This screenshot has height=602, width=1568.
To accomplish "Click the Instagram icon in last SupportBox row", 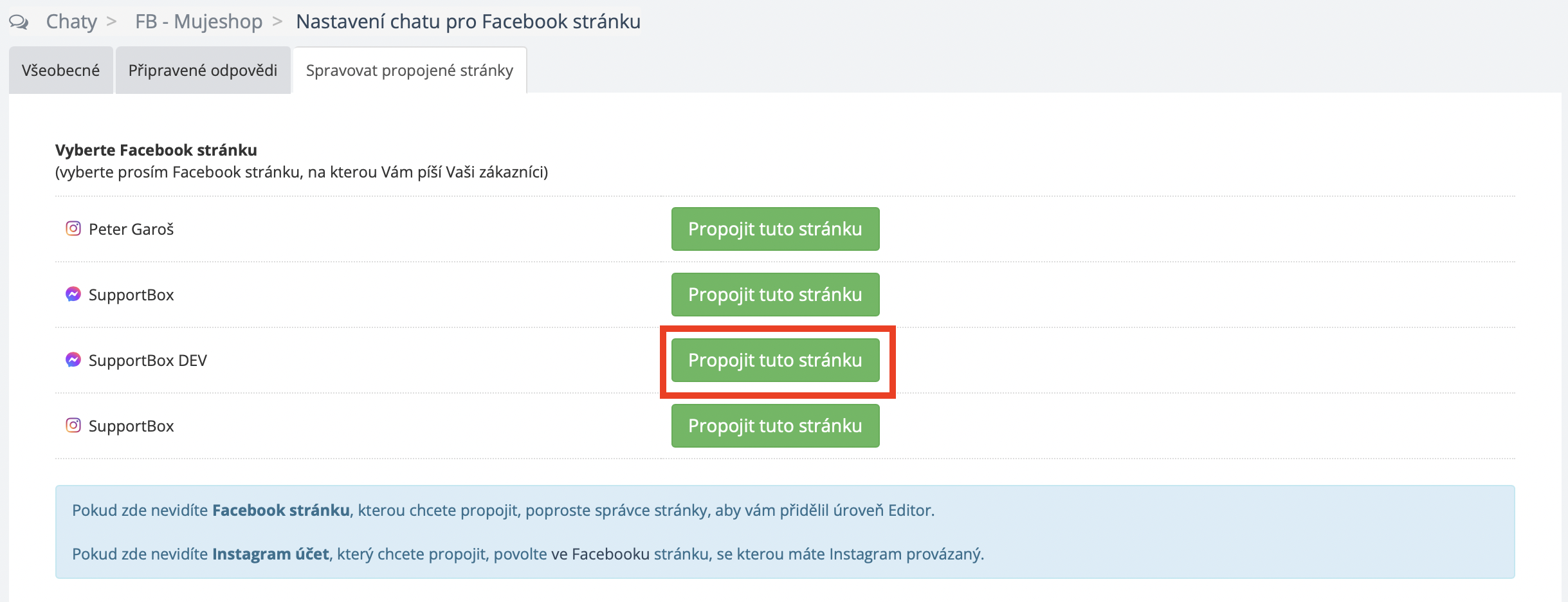I will [73, 426].
